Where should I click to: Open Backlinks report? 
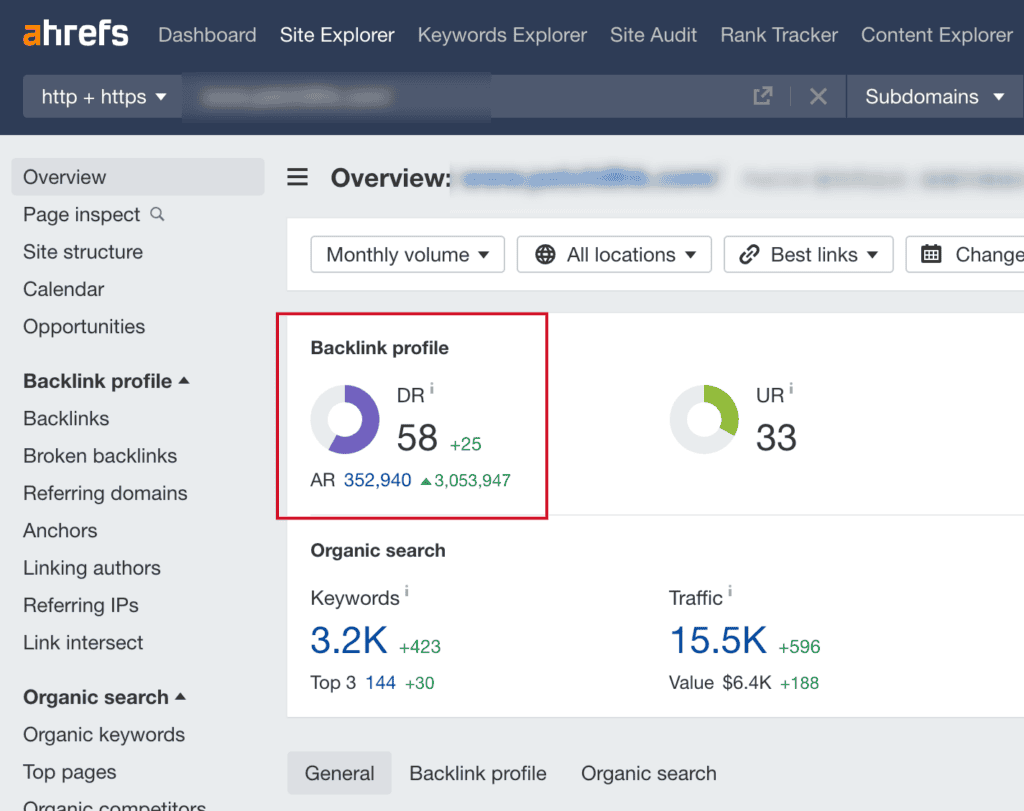pyautogui.click(x=66, y=418)
